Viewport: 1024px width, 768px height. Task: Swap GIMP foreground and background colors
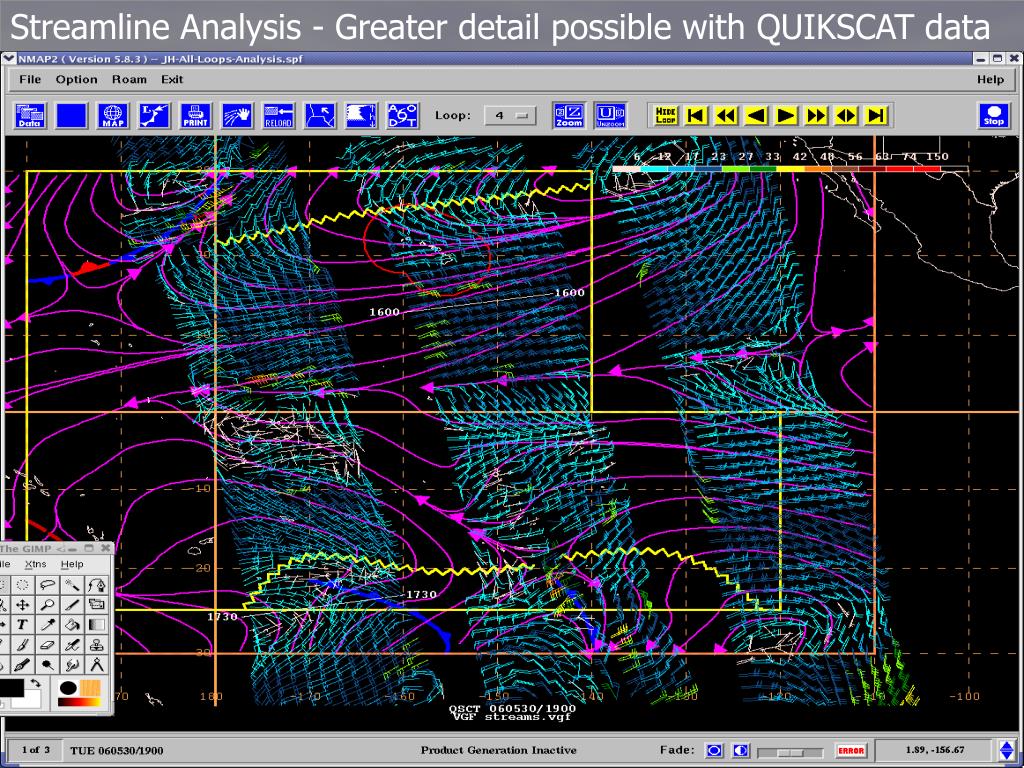click(35, 683)
